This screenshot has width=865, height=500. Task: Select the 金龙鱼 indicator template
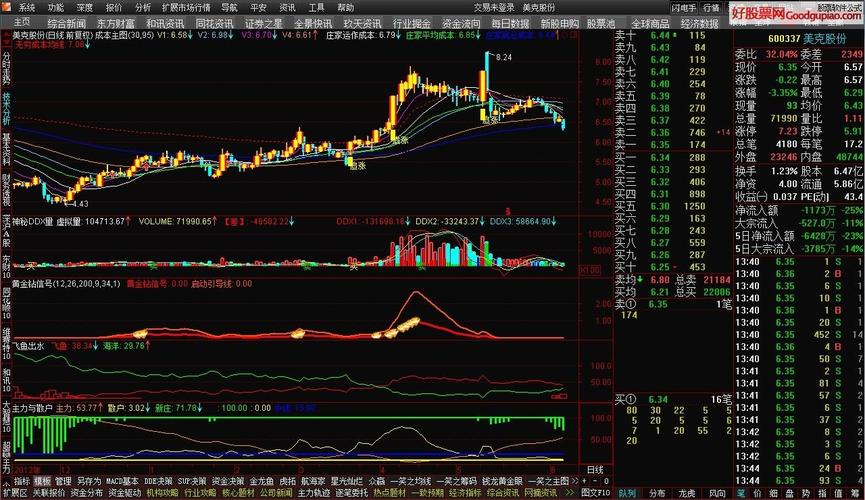[261, 481]
